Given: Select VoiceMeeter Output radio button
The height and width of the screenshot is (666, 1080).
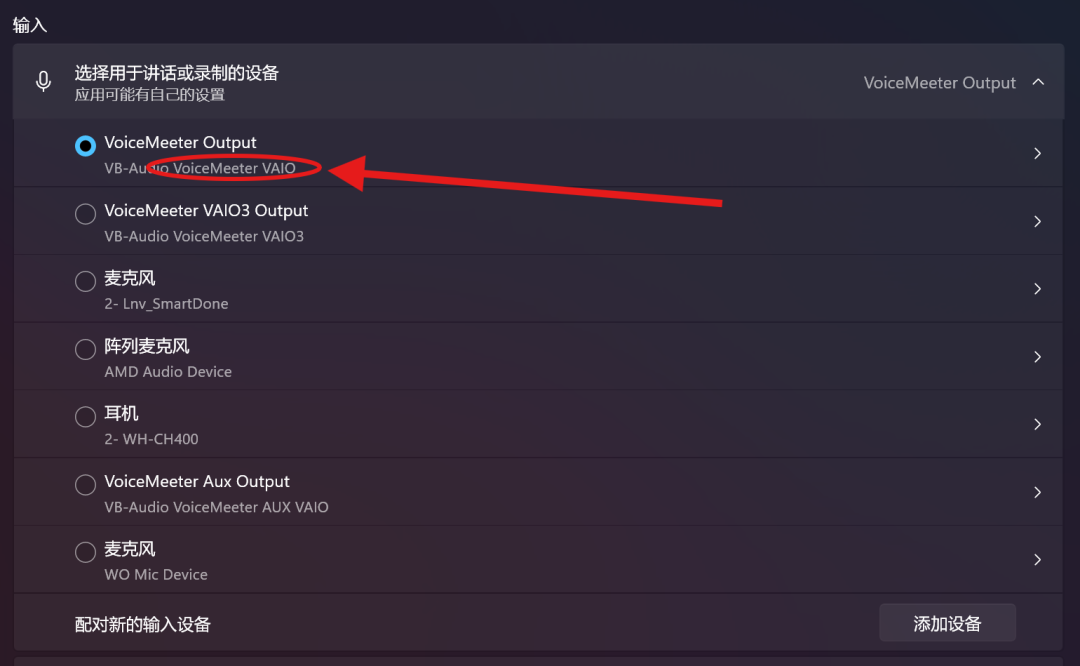Looking at the screenshot, I should 85,146.
